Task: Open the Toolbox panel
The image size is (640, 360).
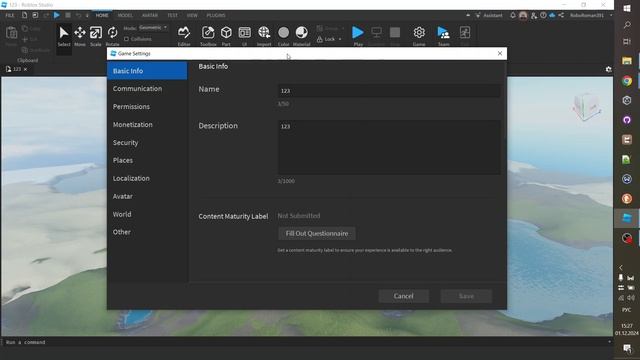Action: point(208,36)
